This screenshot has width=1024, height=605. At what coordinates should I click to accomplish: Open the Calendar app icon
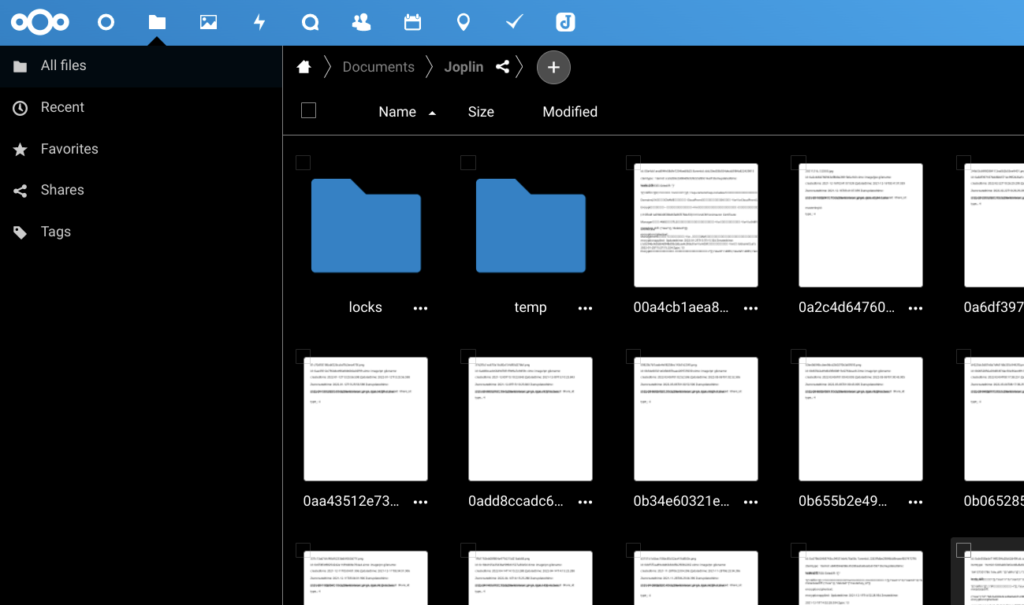412,22
